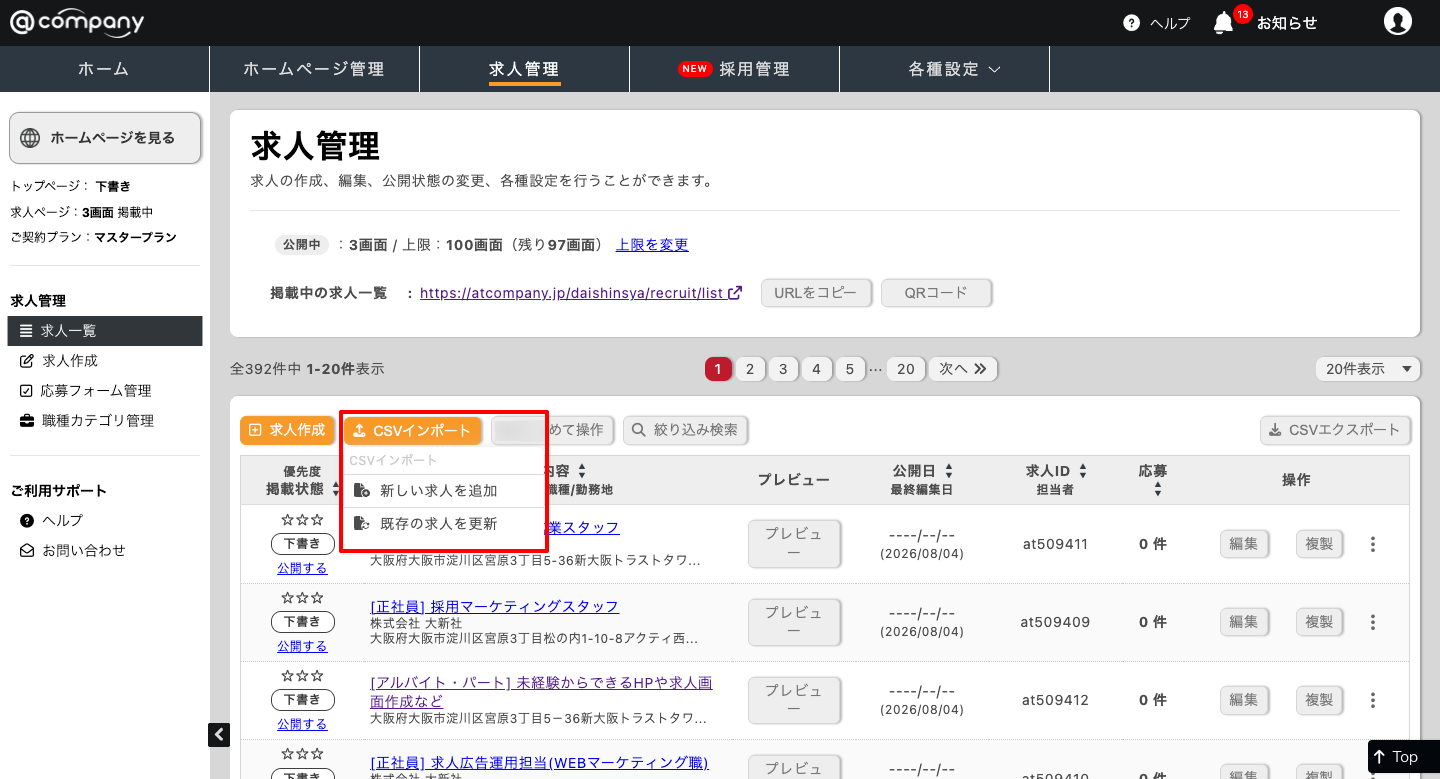Screen dimensions: 1440x779
Task: Open external link icon beside recruit list URL
Action: click(x=735, y=293)
